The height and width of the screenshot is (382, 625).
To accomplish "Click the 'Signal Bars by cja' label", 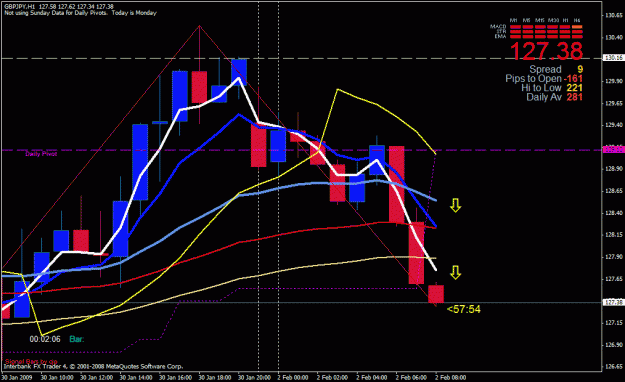I will coord(31,361).
